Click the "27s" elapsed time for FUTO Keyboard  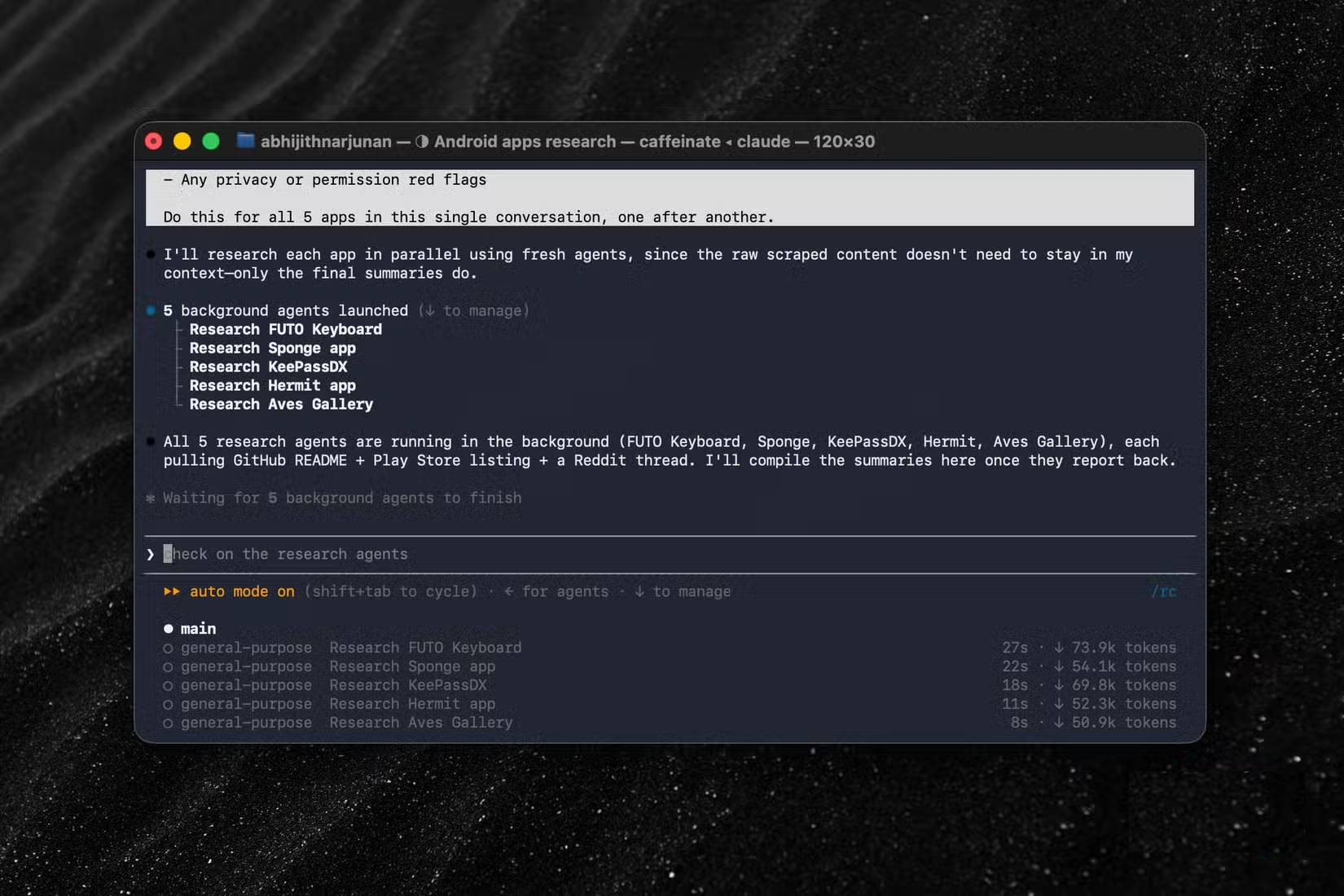click(1015, 648)
